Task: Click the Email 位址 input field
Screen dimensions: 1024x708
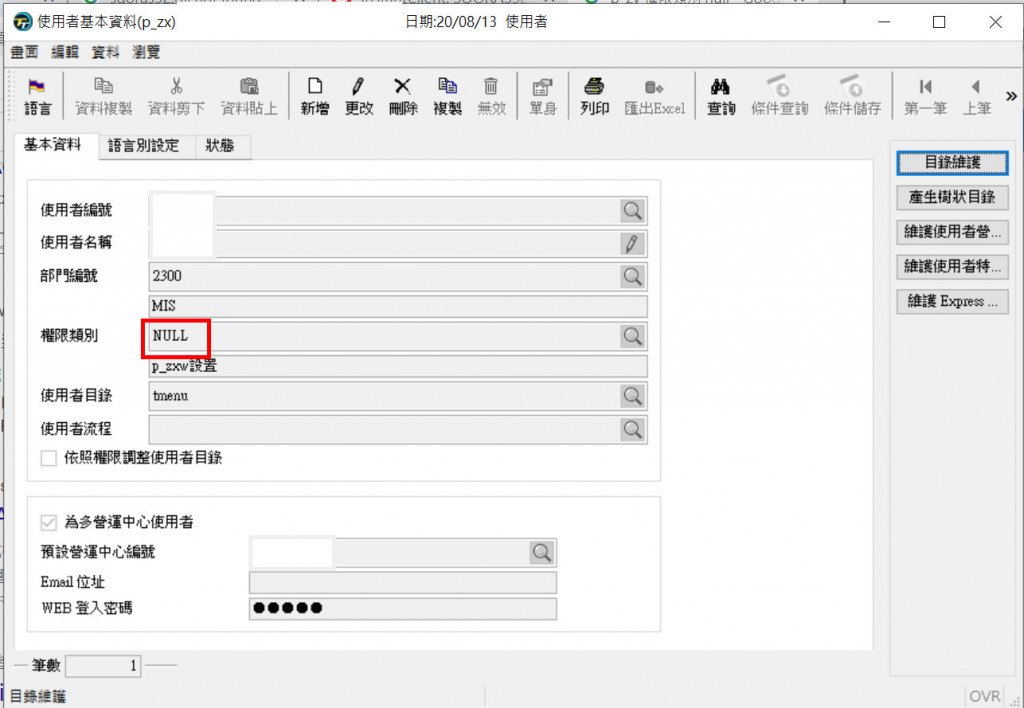Action: point(403,583)
